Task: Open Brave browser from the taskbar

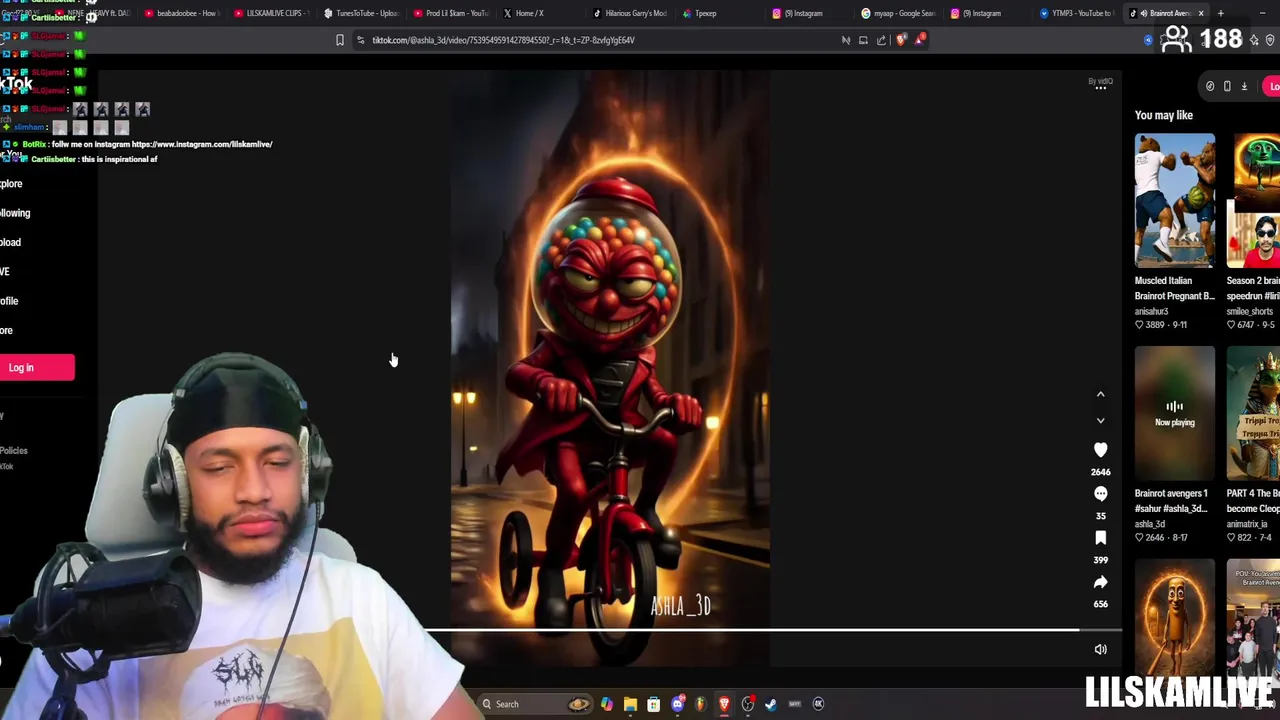Action: [x=724, y=704]
